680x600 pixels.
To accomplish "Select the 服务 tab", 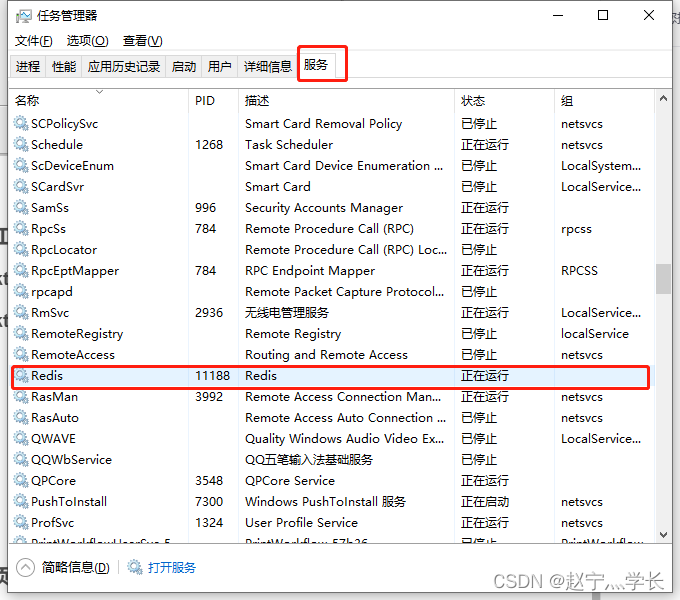I will [316, 65].
